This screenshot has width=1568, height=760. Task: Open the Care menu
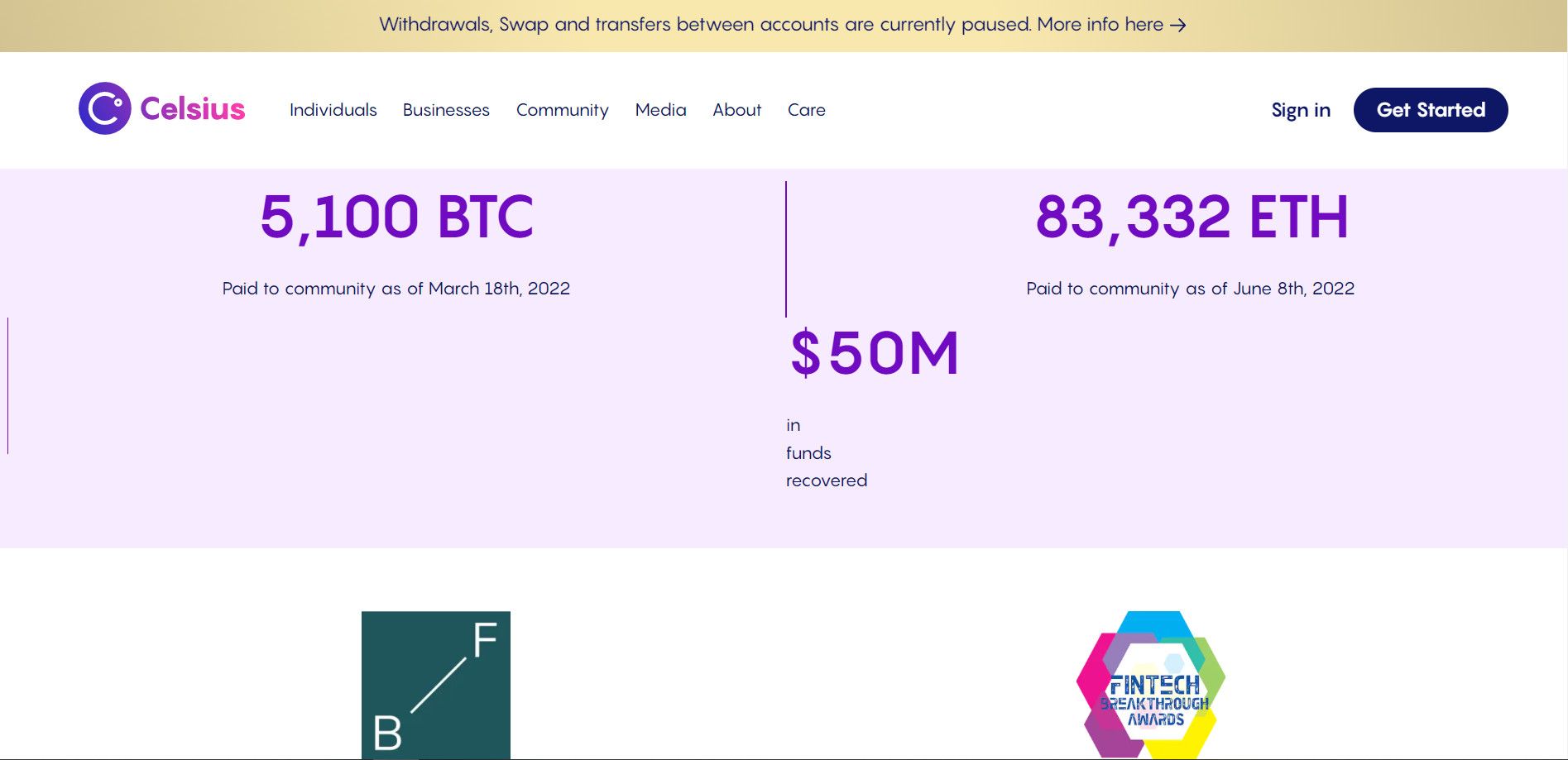point(807,110)
